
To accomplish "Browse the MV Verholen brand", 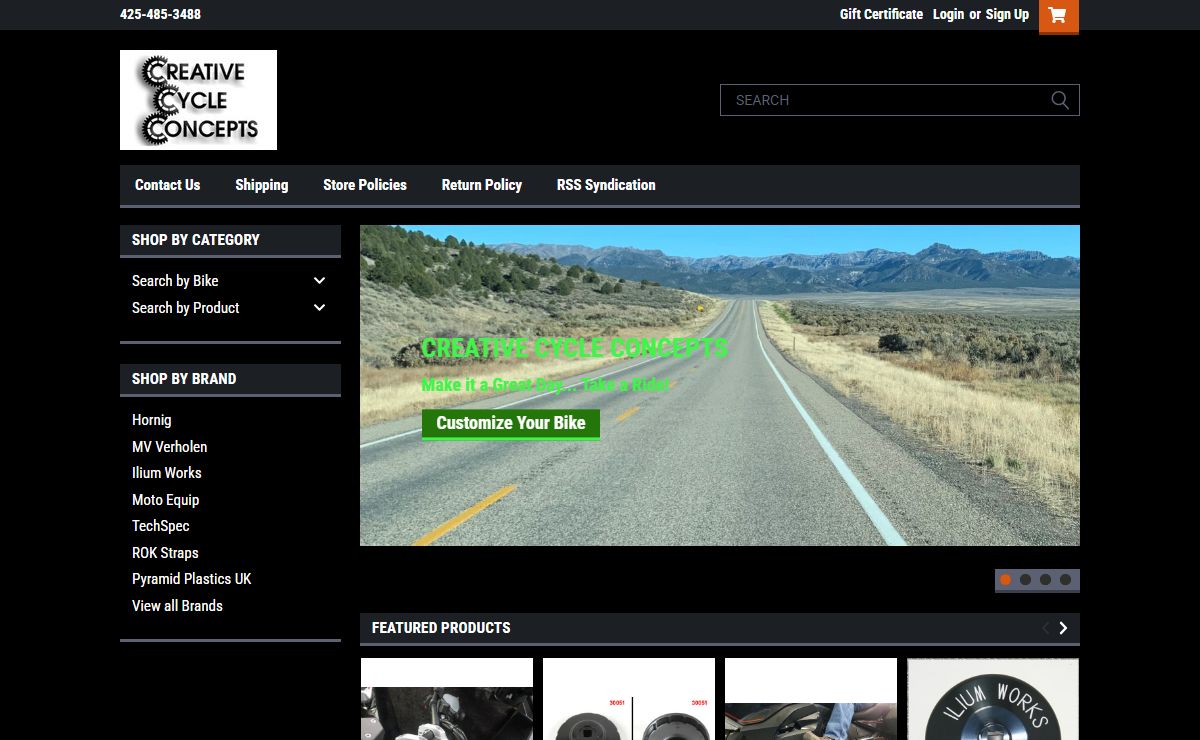I will (170, 447).
